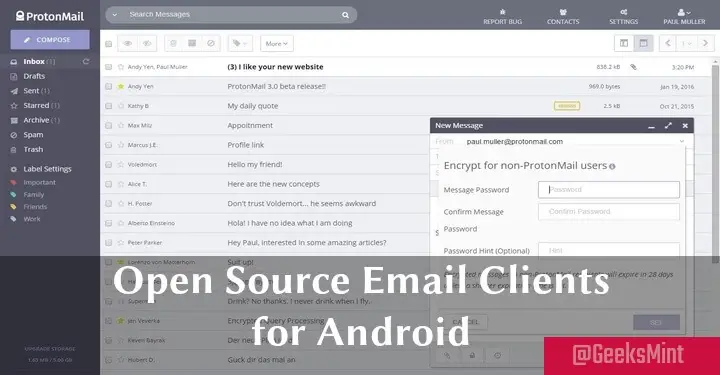Expand the From address dropdown
Image resolution: width=720 pixels, height=375 pixels.
tap(682, 141)
